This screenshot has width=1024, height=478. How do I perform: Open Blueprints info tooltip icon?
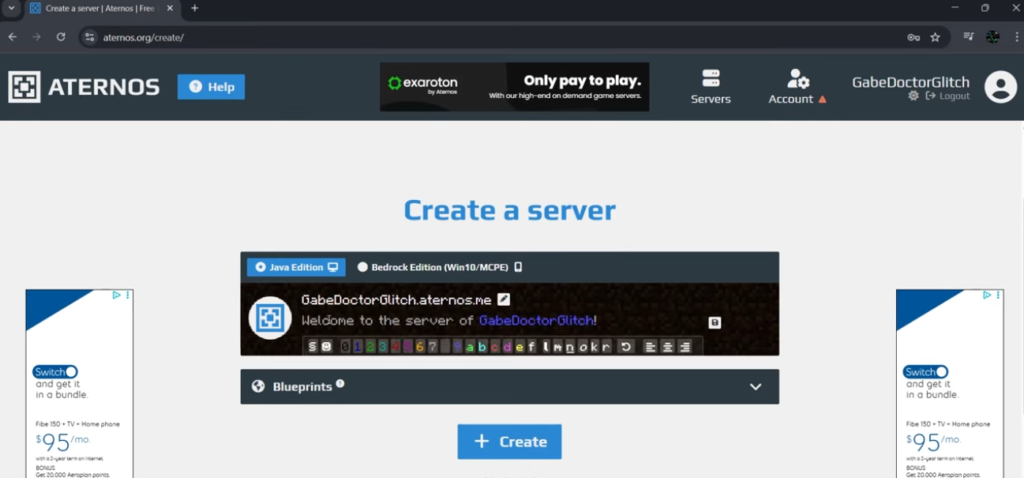[x=340, y=383]
